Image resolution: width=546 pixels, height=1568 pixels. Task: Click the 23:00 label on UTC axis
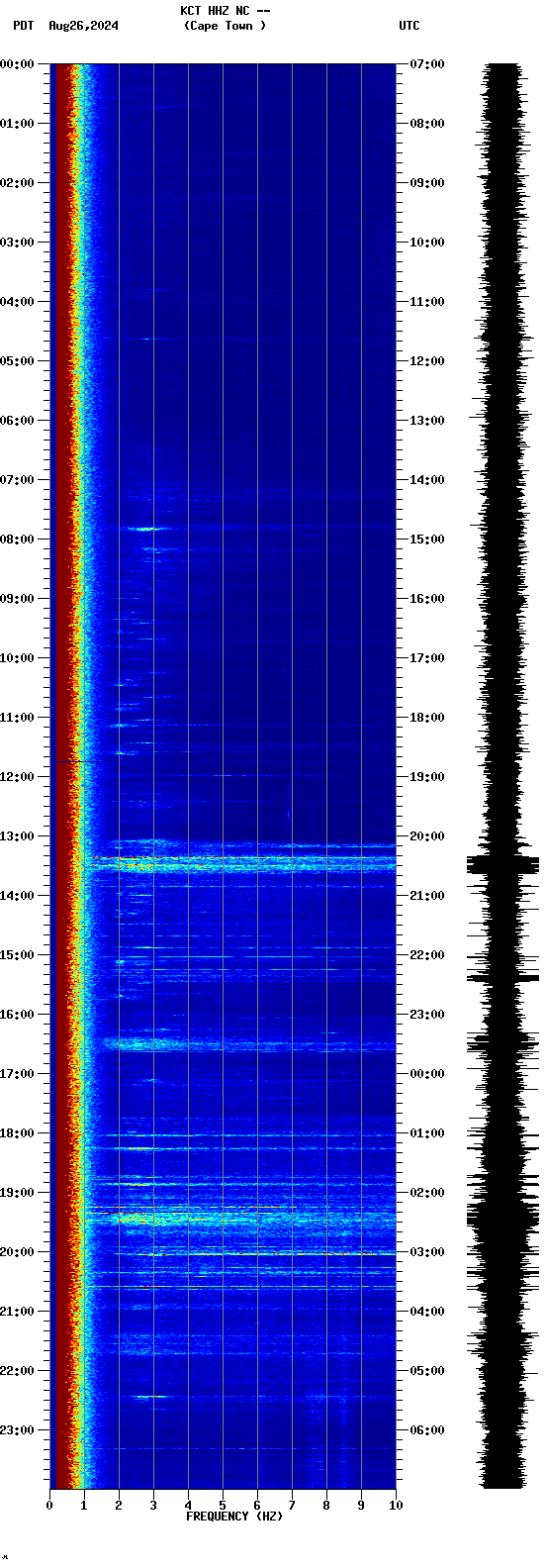point(427,1015)
